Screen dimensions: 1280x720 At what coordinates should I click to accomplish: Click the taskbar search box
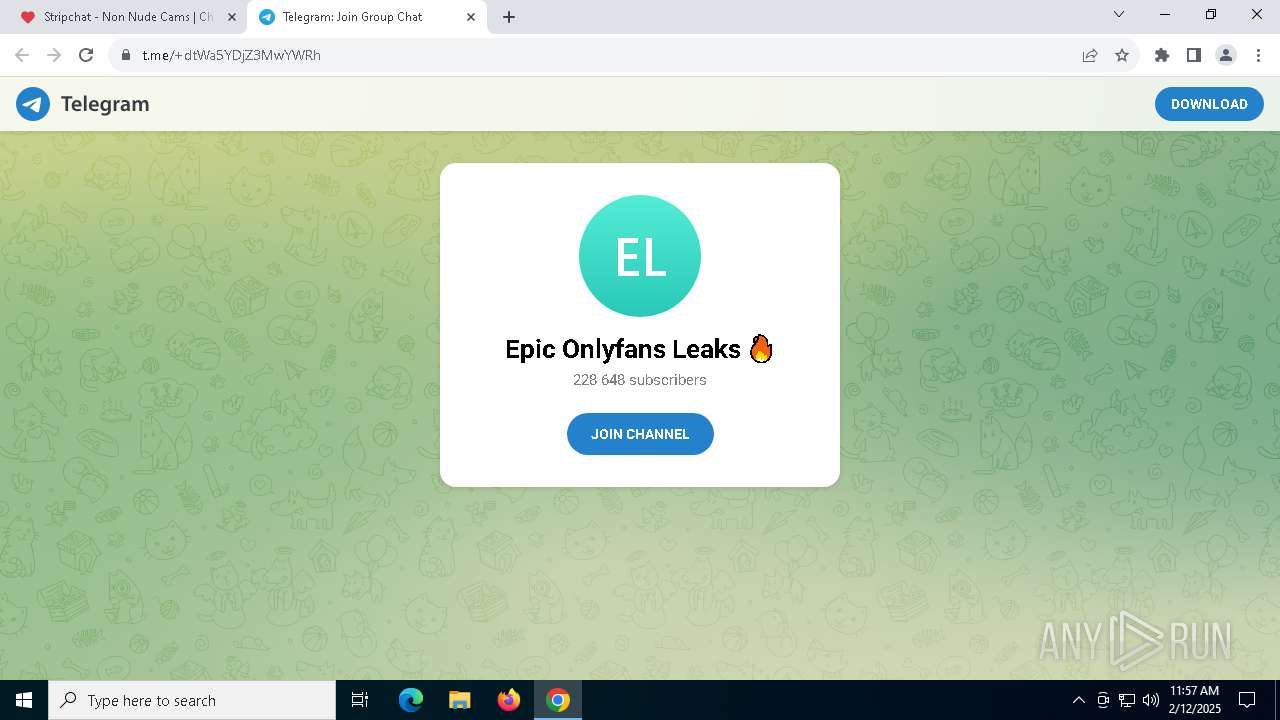pos(192,700)
